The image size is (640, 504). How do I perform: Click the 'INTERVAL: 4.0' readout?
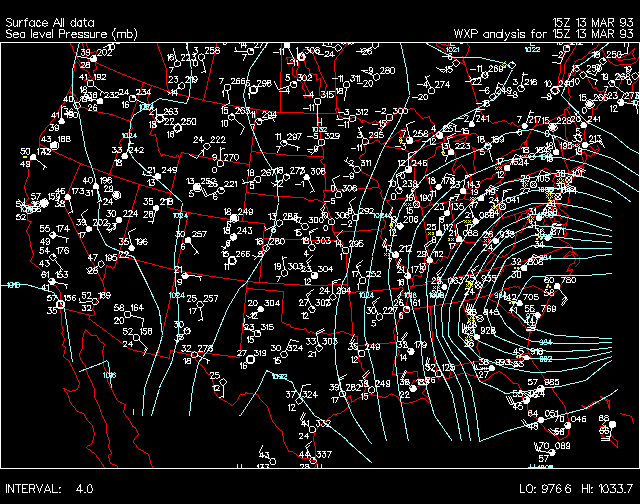click(50, 489)
